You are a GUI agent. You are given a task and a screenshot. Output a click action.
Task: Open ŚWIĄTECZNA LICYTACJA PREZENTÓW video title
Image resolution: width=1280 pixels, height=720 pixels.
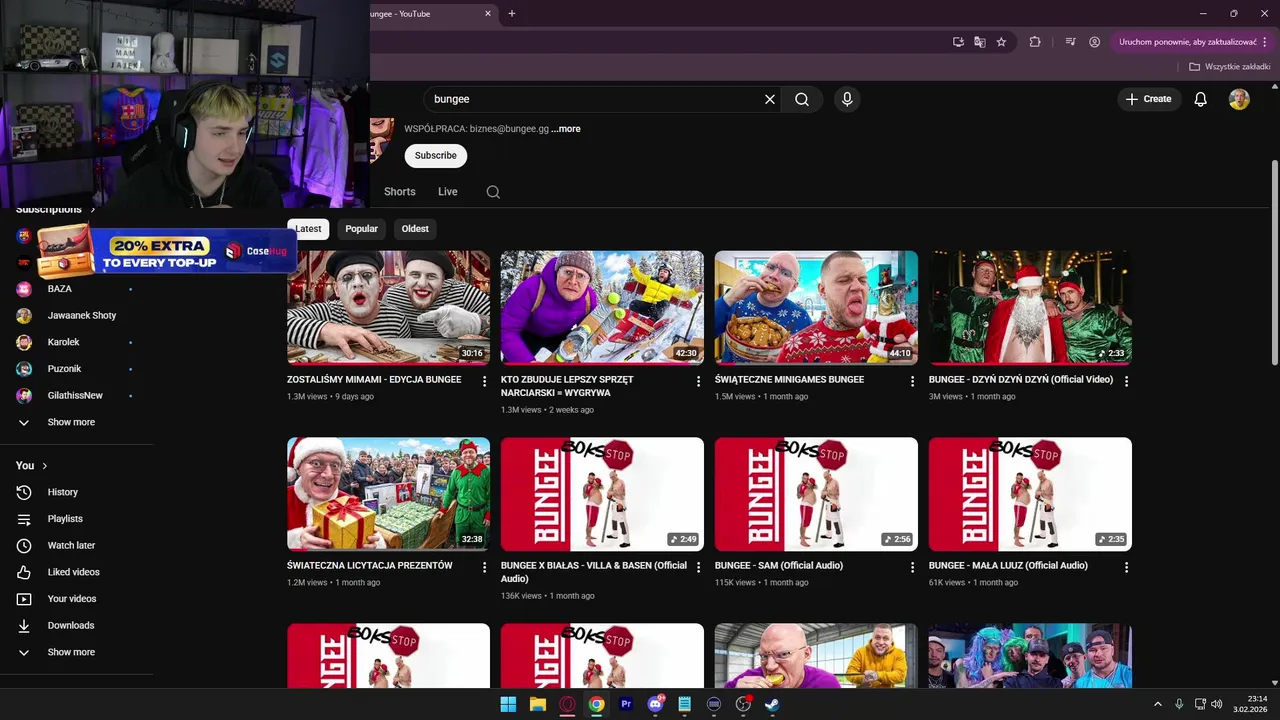370,566
